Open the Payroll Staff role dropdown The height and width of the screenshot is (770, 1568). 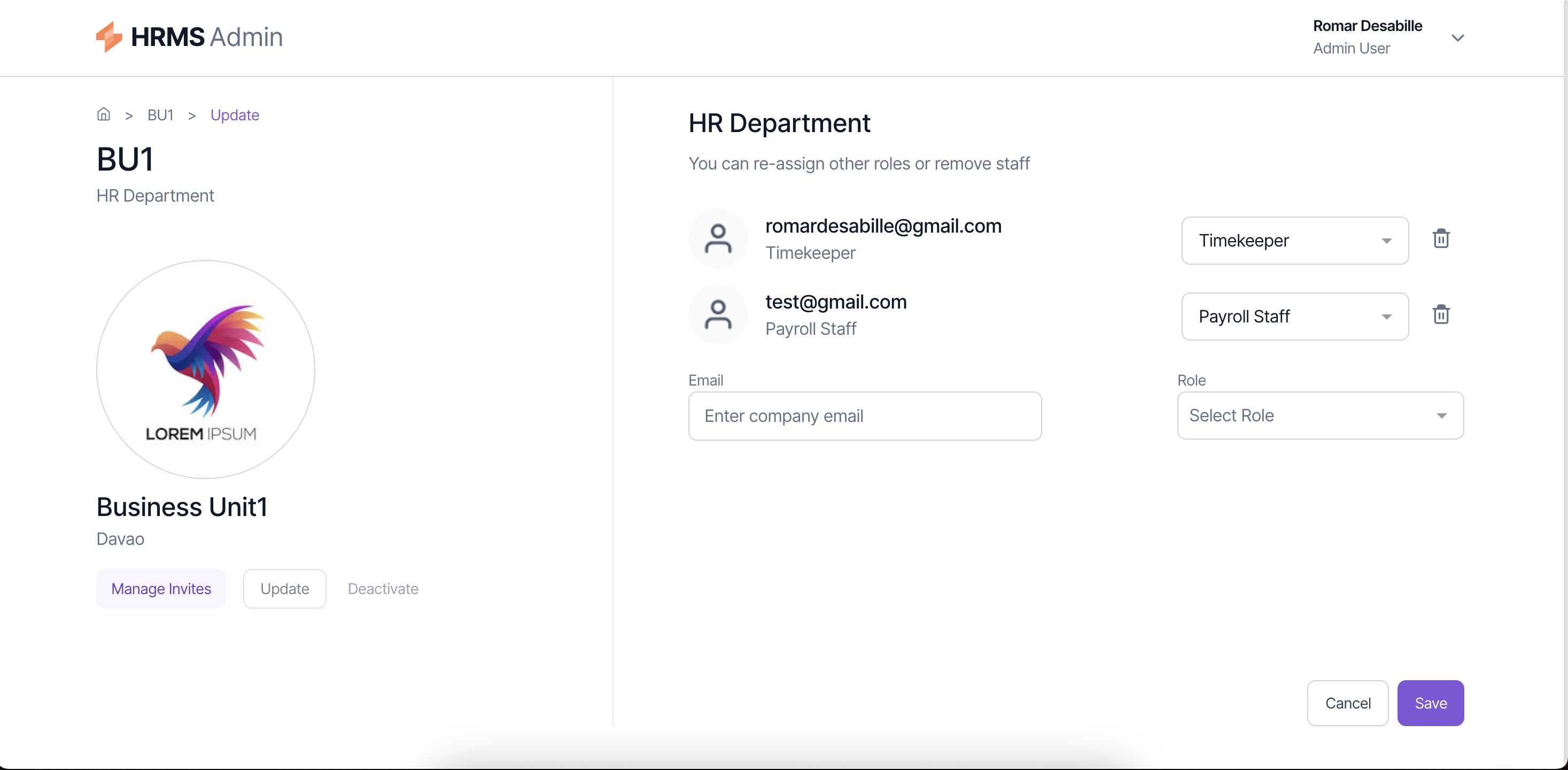click(1295, 316)
